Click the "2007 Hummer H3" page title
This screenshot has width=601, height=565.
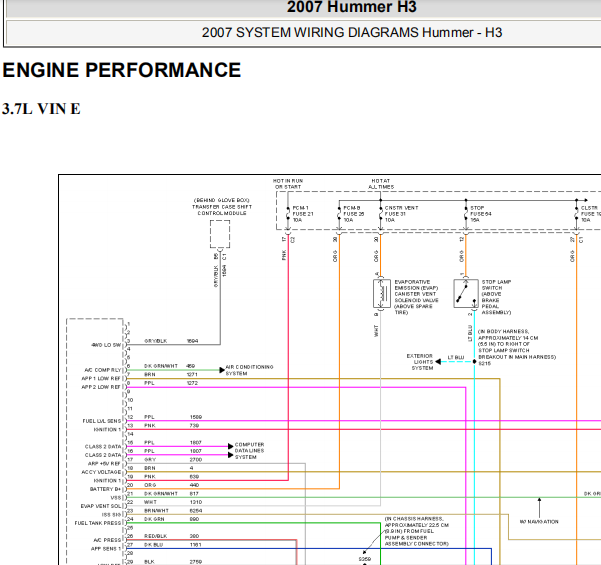point(351,7)
